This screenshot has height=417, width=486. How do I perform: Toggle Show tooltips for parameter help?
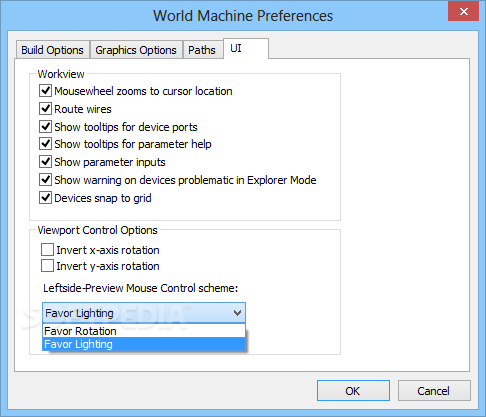pos(45,144)
